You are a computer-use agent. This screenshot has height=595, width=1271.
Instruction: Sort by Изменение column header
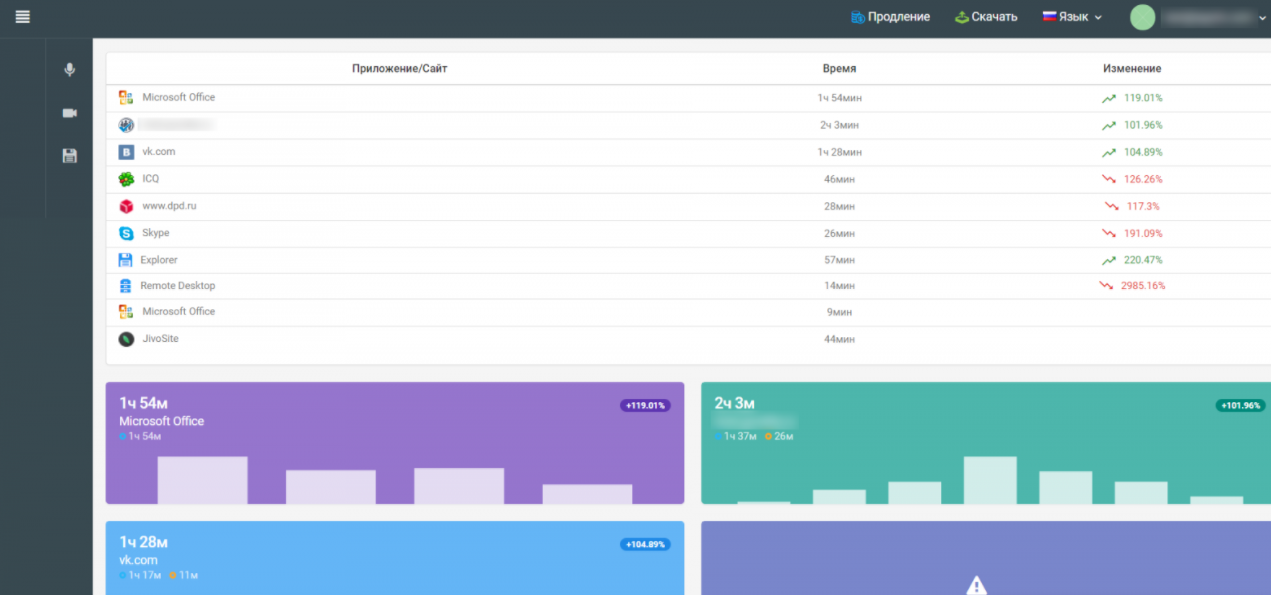click(x=1131, y=69)
